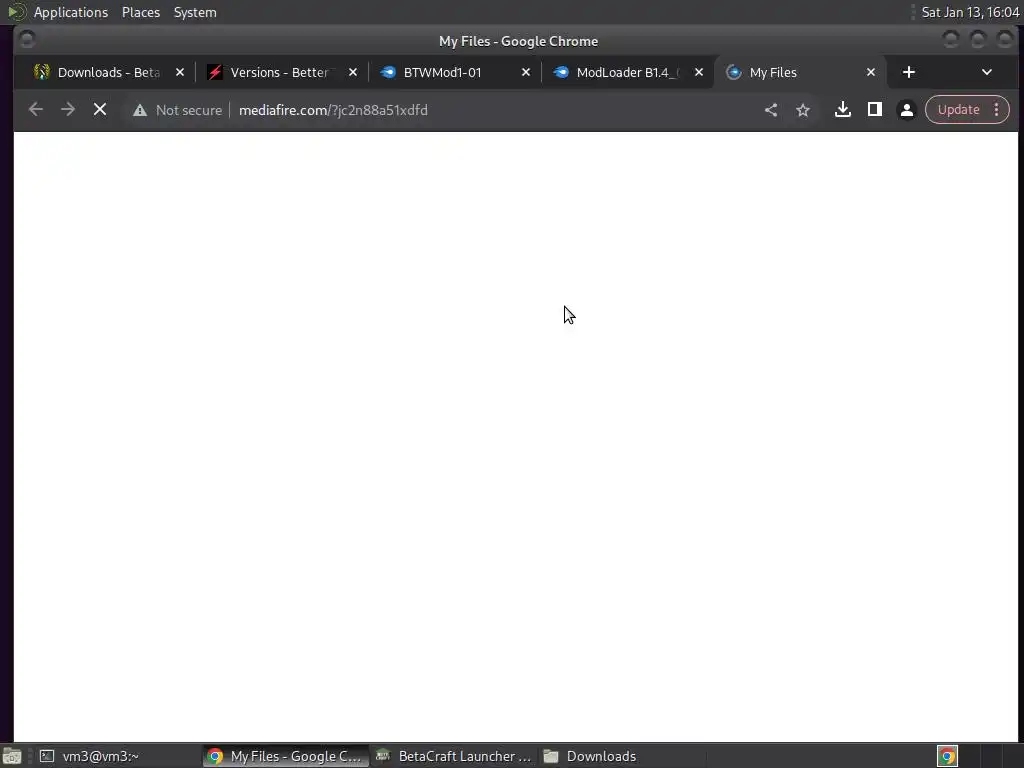Switch to Versions - Better tab
The image size is (1024, 768).
click(280, 72)
